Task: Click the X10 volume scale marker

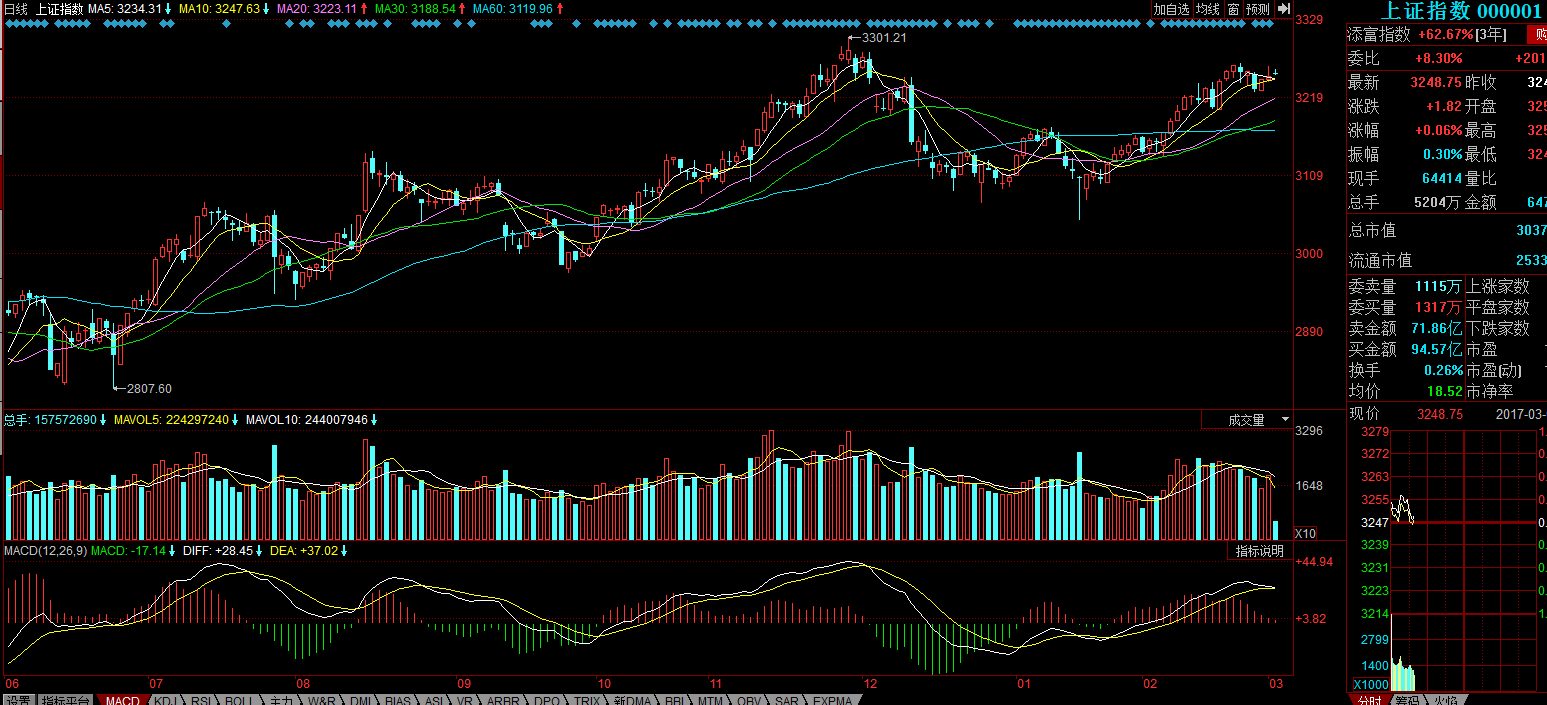Action: point(1306,534)
